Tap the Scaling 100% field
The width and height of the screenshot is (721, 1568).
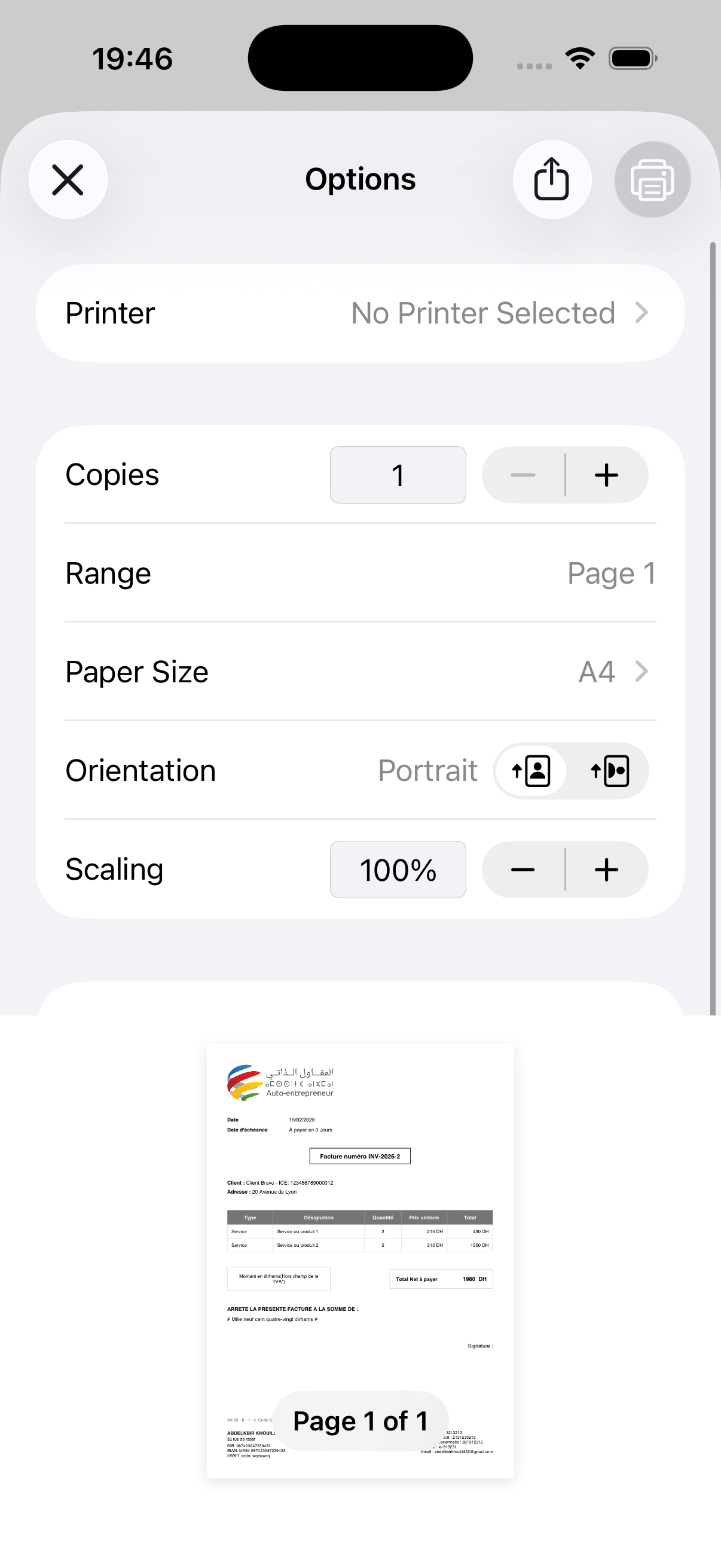pyautogui.click(x=398, y=870)
